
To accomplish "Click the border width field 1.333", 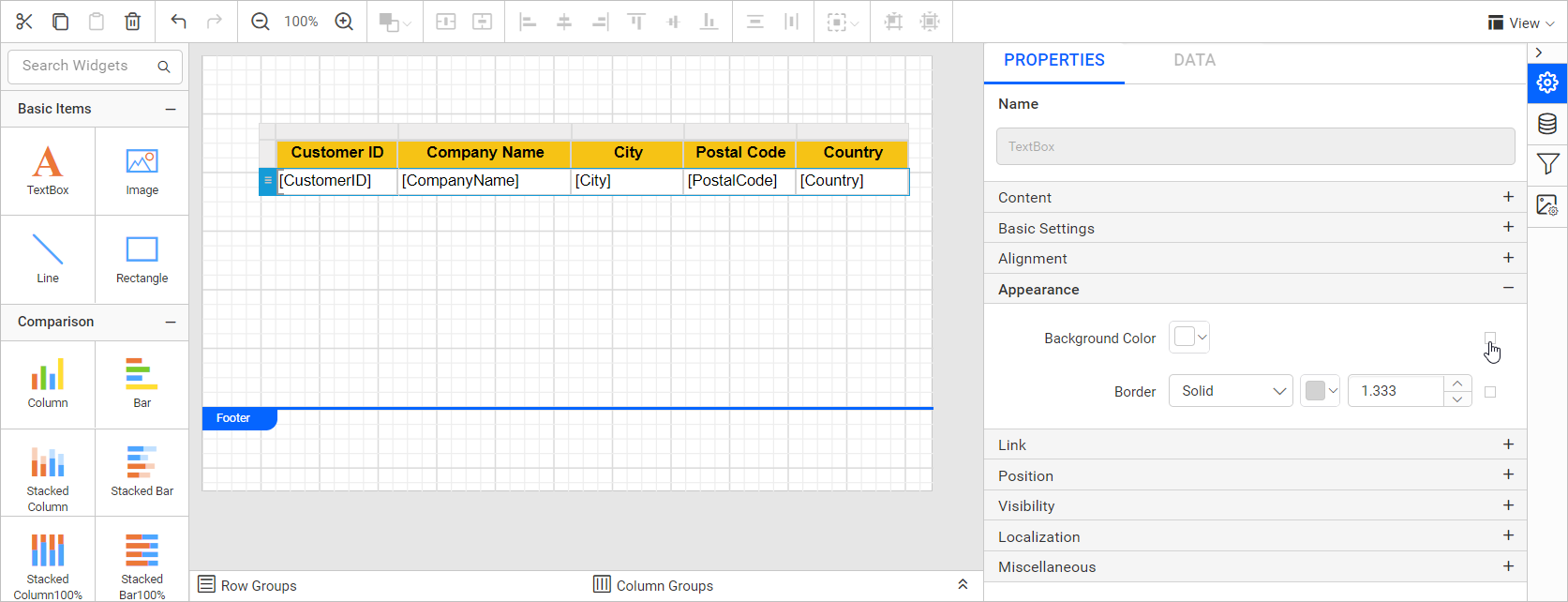I will [1396, 391].
